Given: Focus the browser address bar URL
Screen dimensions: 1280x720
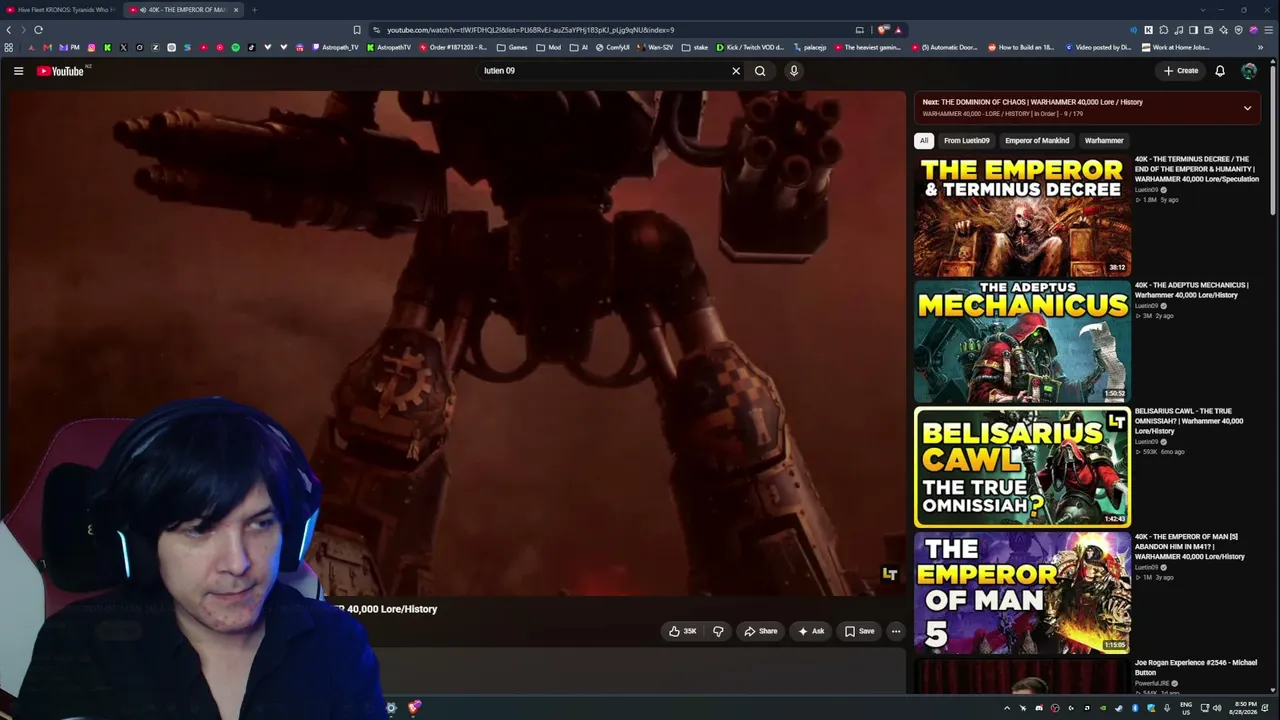Looking at the screenshot, I should pyautogui.click(x=530, y=30).
